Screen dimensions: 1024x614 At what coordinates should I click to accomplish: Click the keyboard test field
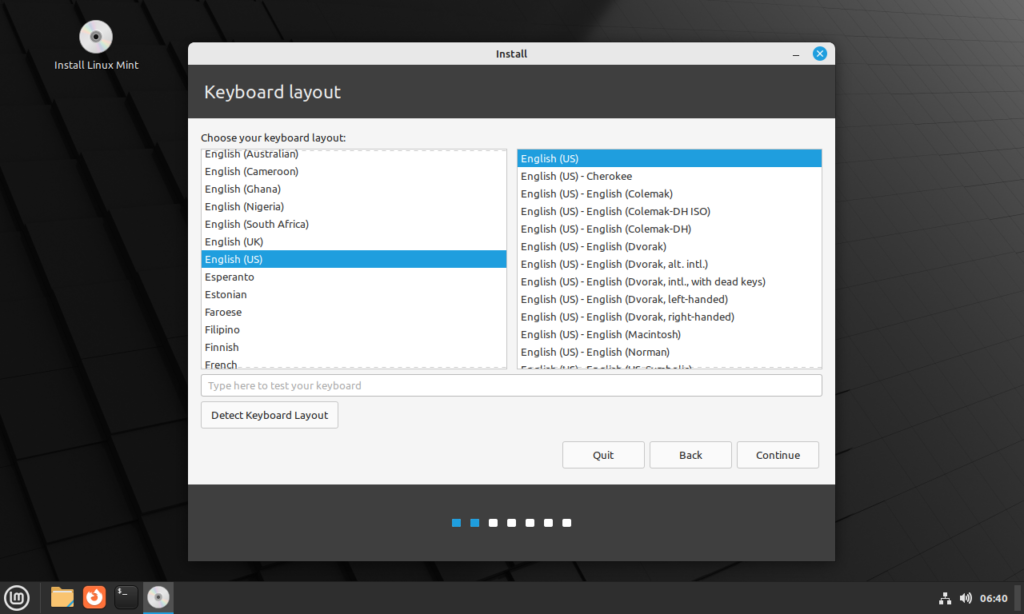tap(511, 385)
